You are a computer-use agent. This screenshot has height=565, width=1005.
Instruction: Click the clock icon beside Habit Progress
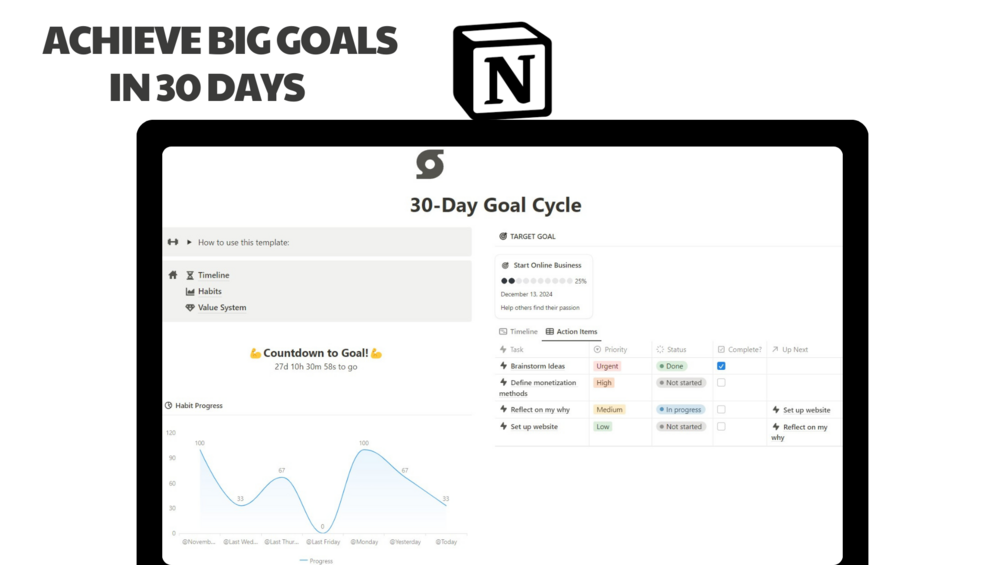(169, 405)
